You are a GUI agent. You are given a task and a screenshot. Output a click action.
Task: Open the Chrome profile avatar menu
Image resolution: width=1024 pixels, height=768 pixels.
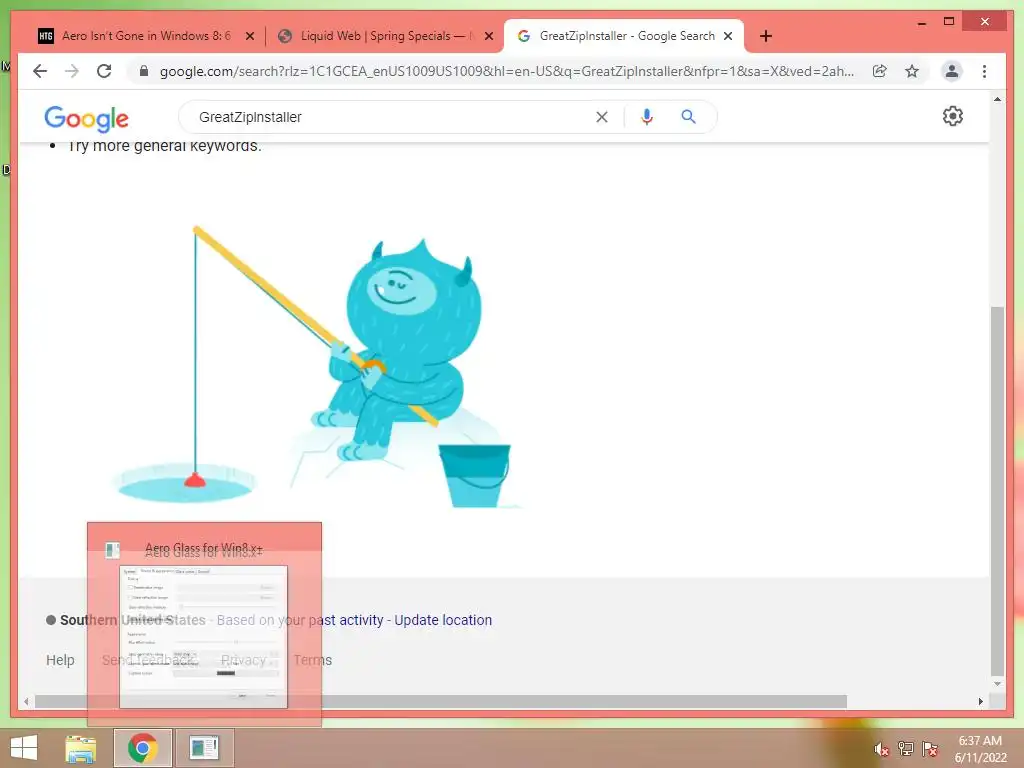[x=952, y=71]
